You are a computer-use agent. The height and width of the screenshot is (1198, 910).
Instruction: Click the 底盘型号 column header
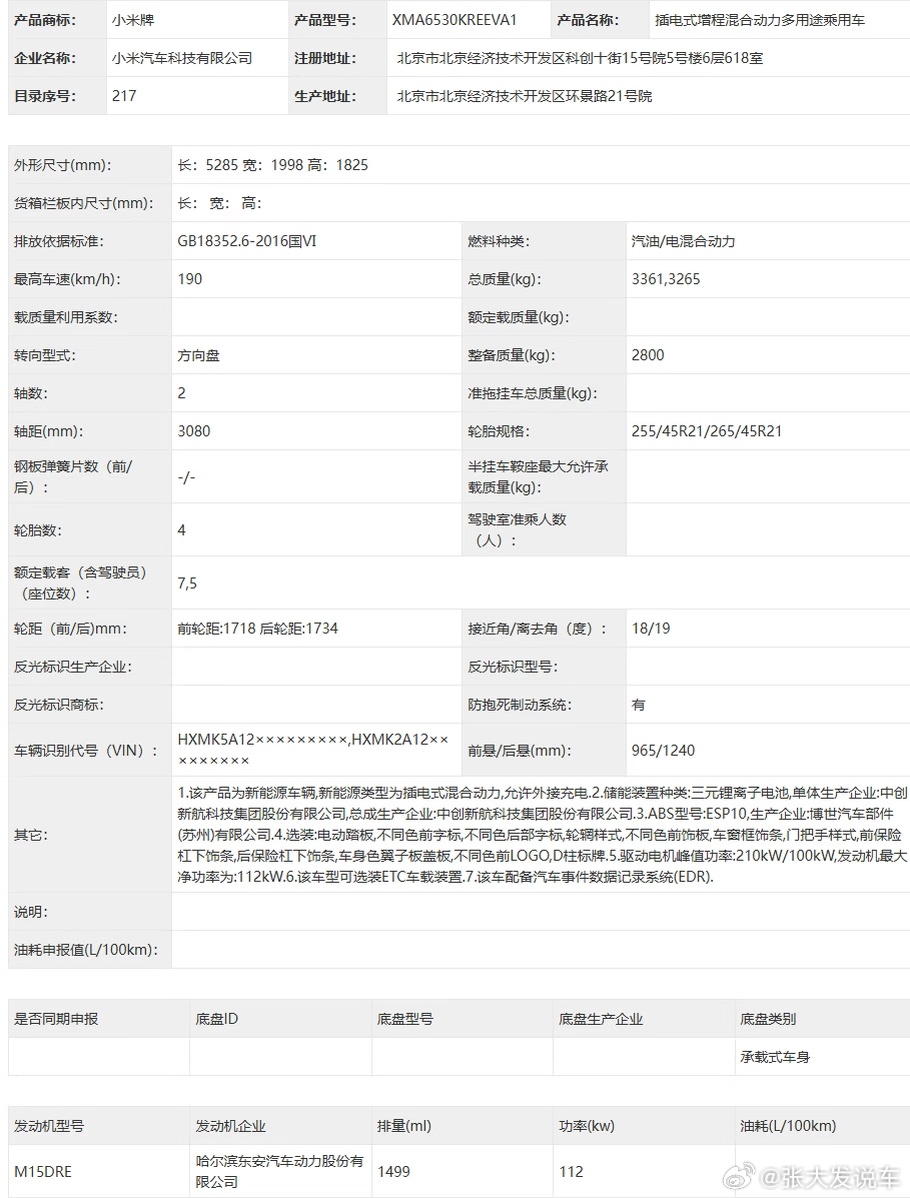click(405, 1018)
